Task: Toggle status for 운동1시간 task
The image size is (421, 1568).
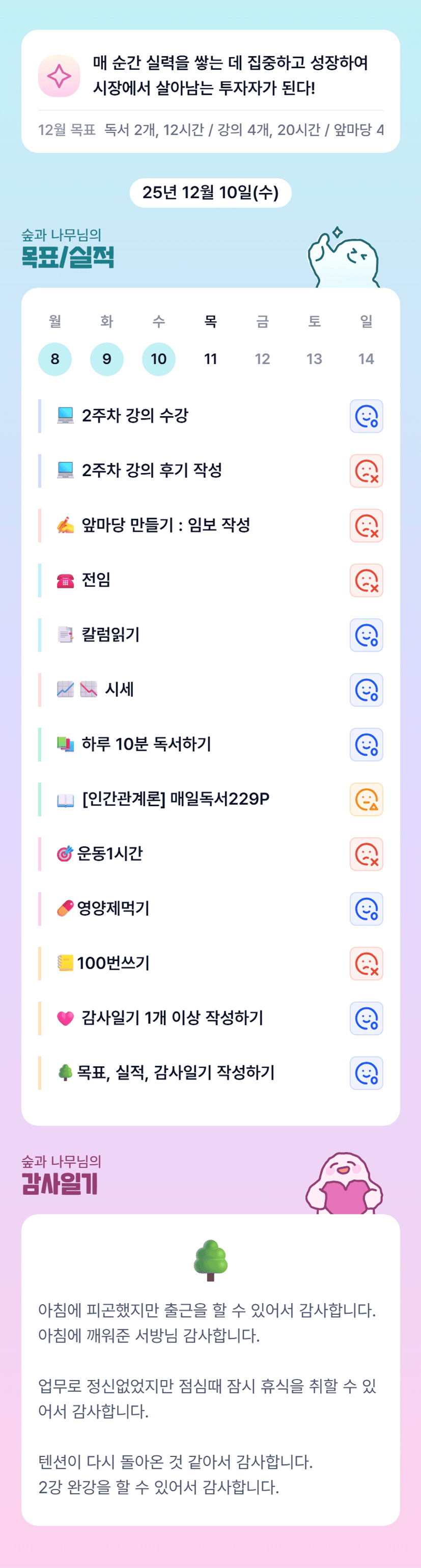Action: [366, 854]
